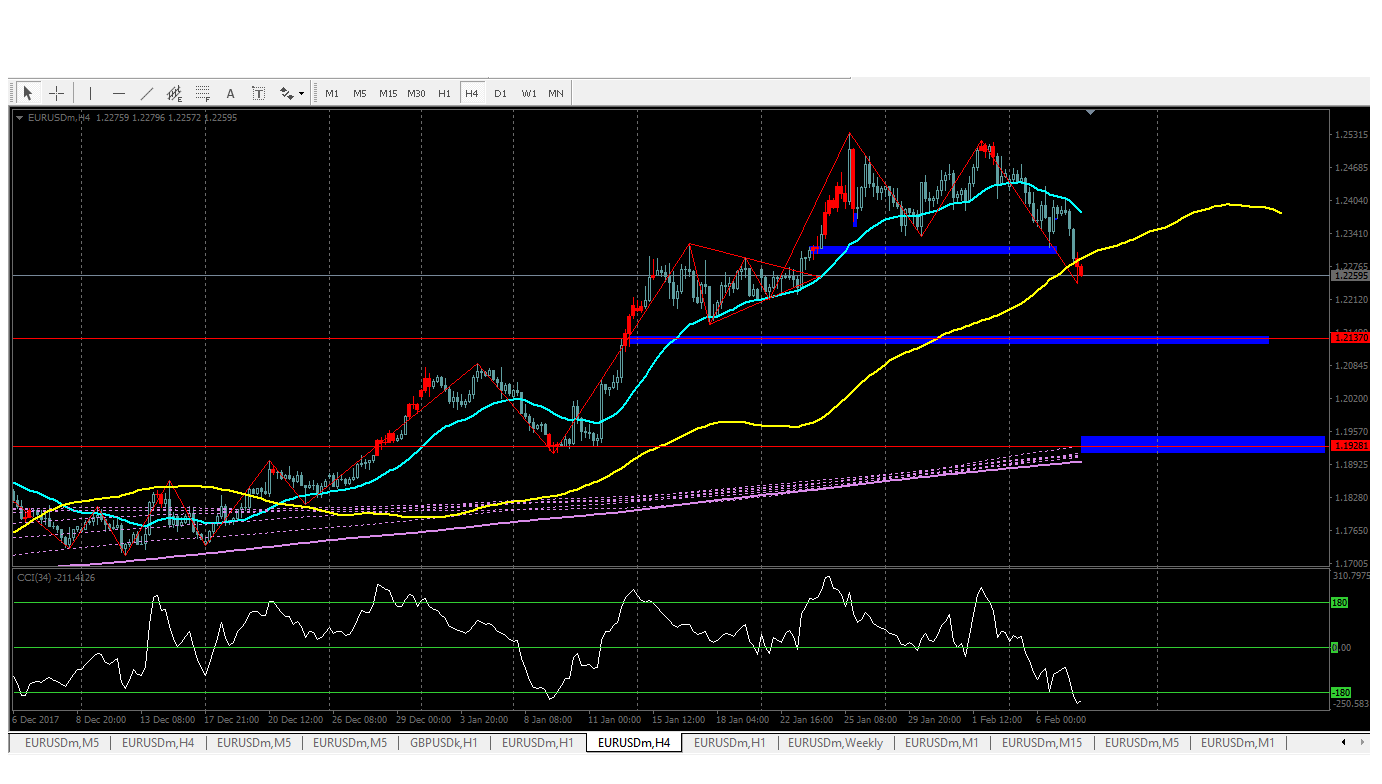The width and height of the screenshot is (1382, 784).
Task: Open the GBPUSDk,H1 chart tab
Action: tap(444, 743)
